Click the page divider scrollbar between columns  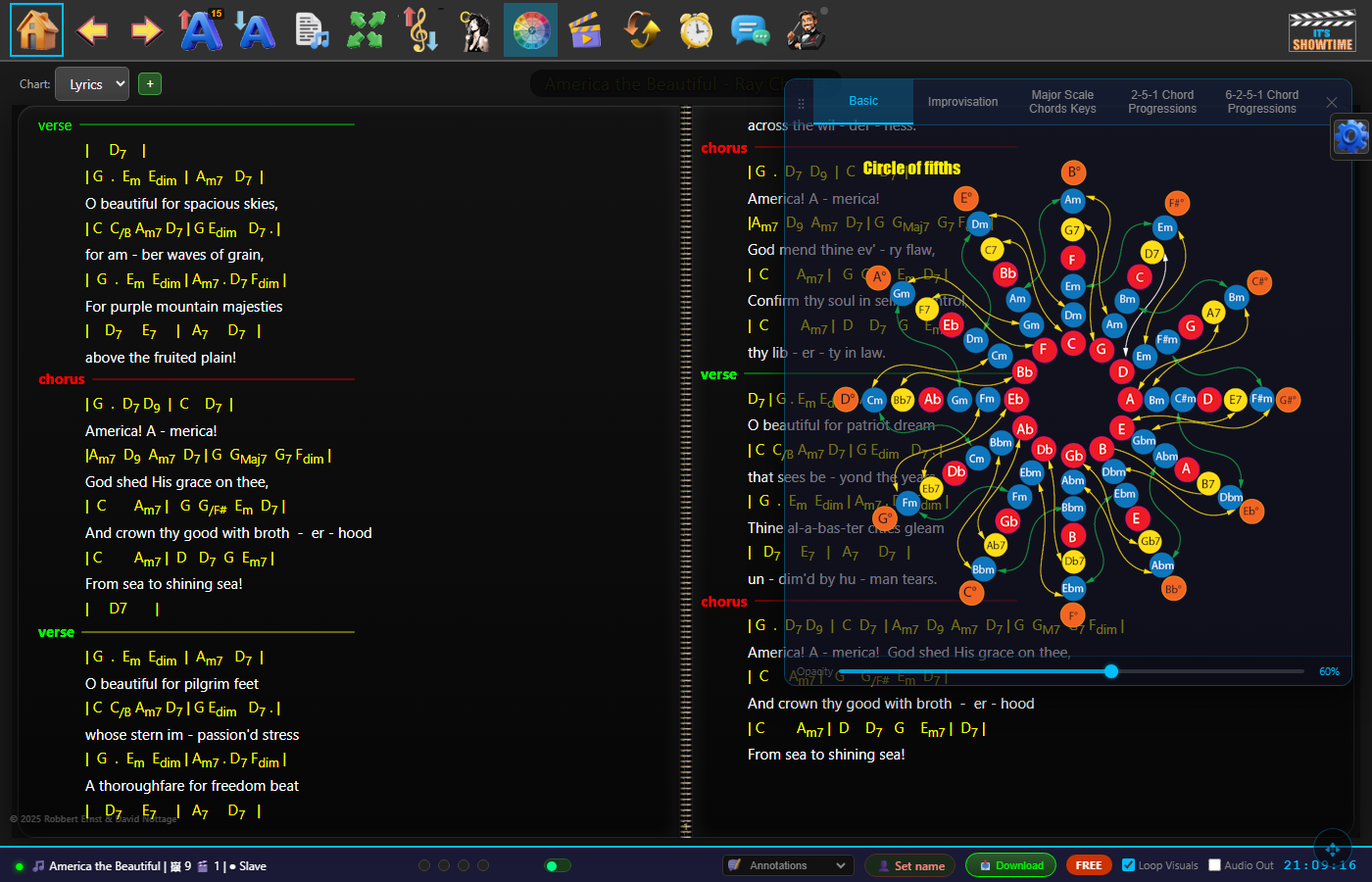click(x=686, y=472)
